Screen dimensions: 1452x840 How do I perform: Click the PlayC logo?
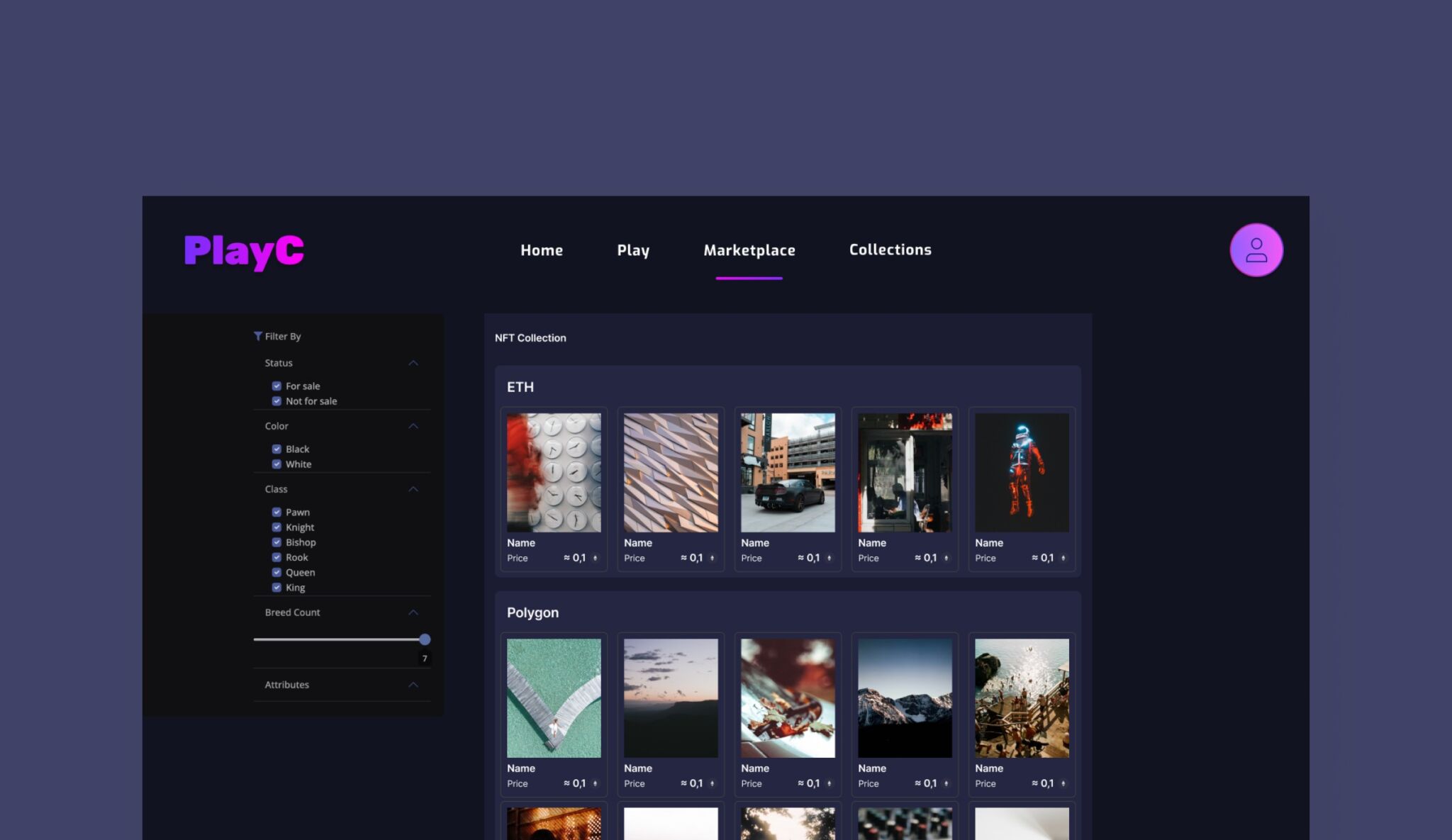244,251
